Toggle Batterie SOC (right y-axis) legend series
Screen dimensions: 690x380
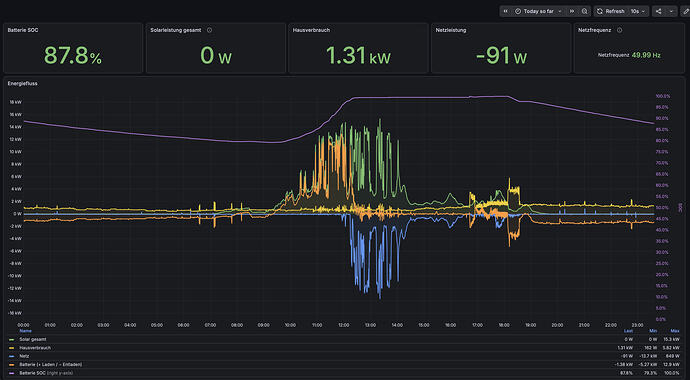[x=46, y=373]
